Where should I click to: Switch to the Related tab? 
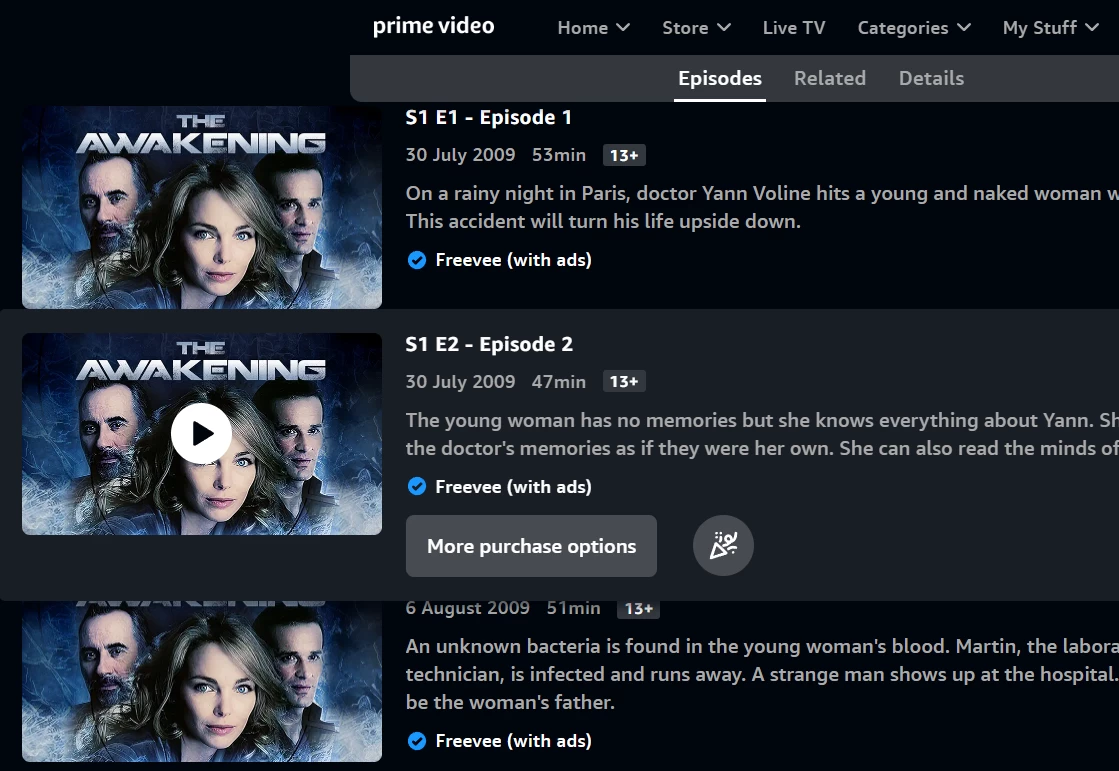[829, 79]
